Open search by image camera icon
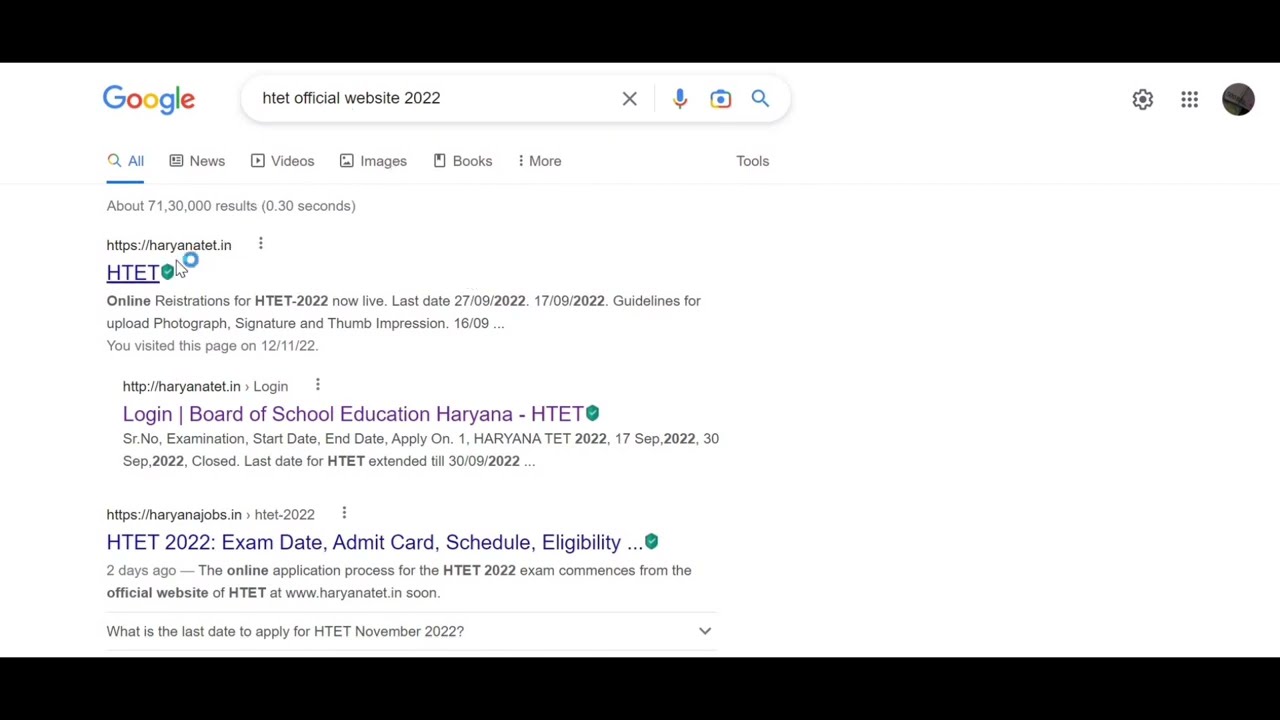Viewport: 1280px width, 720px height. pyautogui.click(x=720, y=99)
